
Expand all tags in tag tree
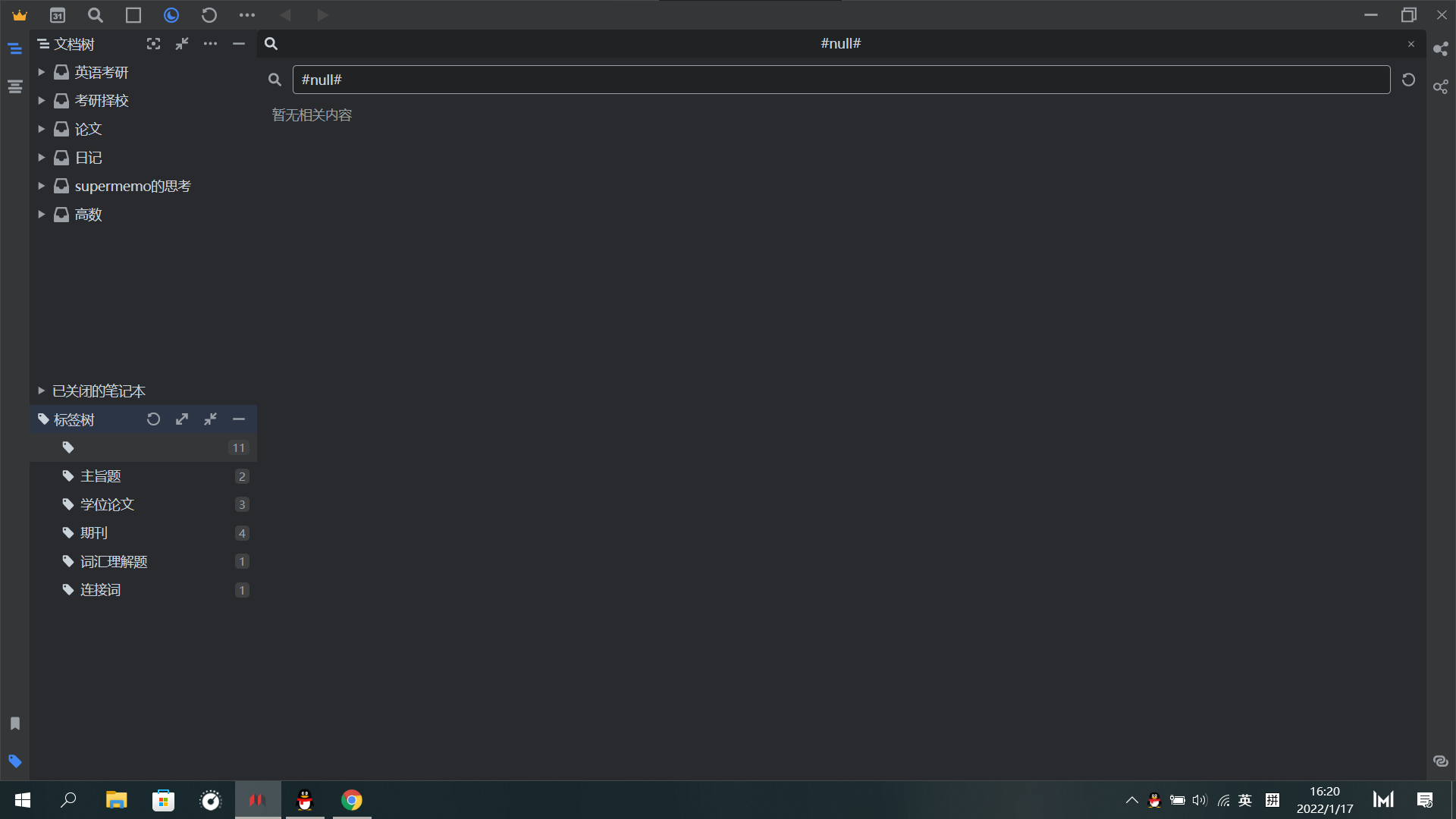point(182,419)
